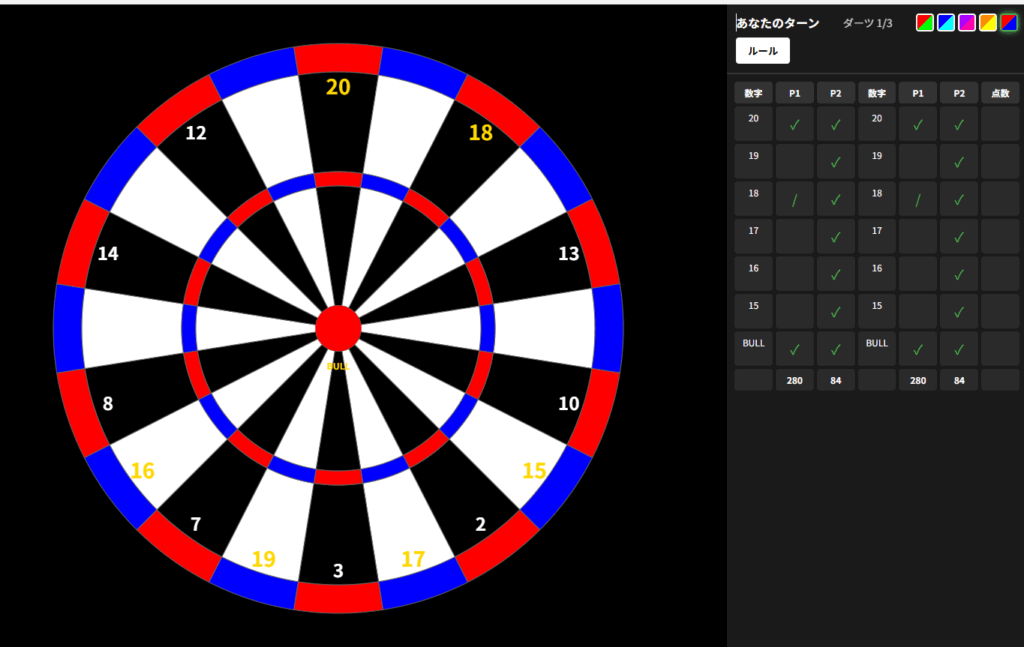Click the highlighted red and blue theme swatch
1024x647 pixels.
point(1009,23)
